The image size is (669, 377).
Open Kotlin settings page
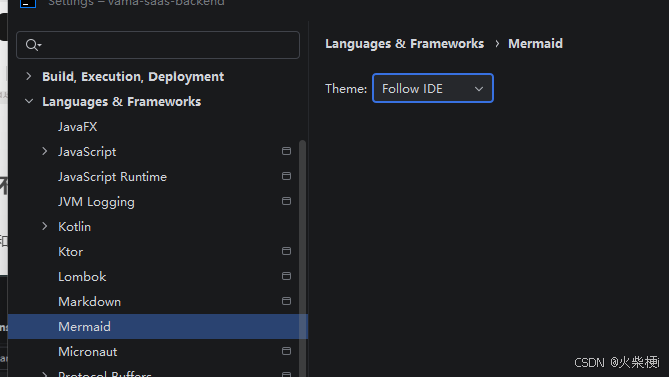click(74, 226)
